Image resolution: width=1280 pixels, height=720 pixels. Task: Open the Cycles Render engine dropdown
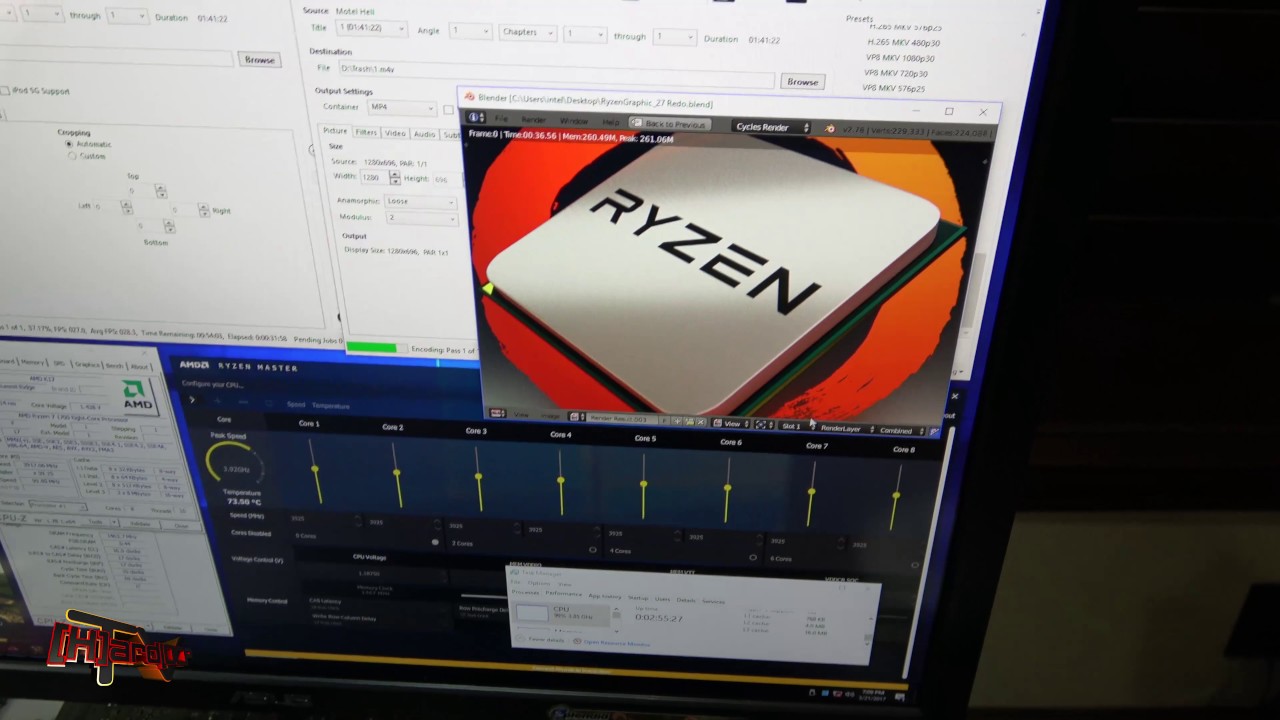click(772, 127)
